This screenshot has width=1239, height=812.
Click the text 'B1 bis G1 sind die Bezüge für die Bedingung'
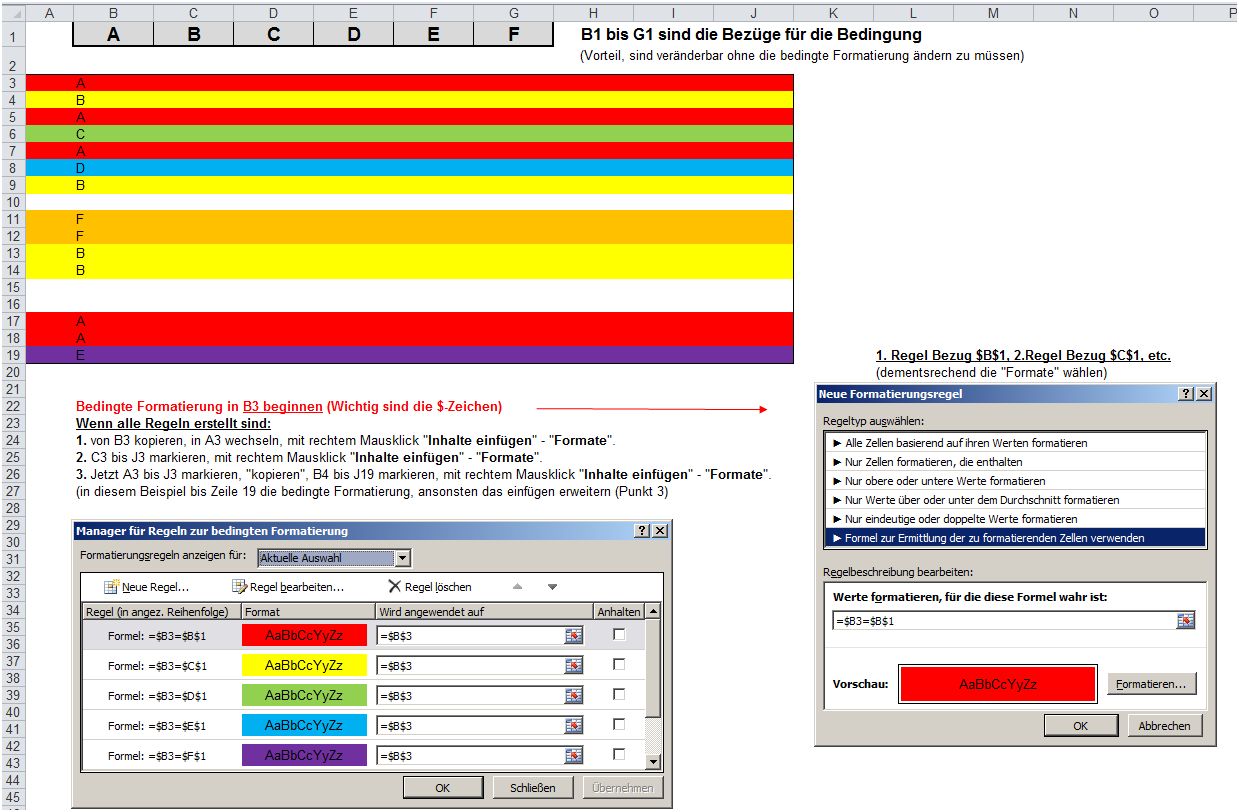[751, 34]
